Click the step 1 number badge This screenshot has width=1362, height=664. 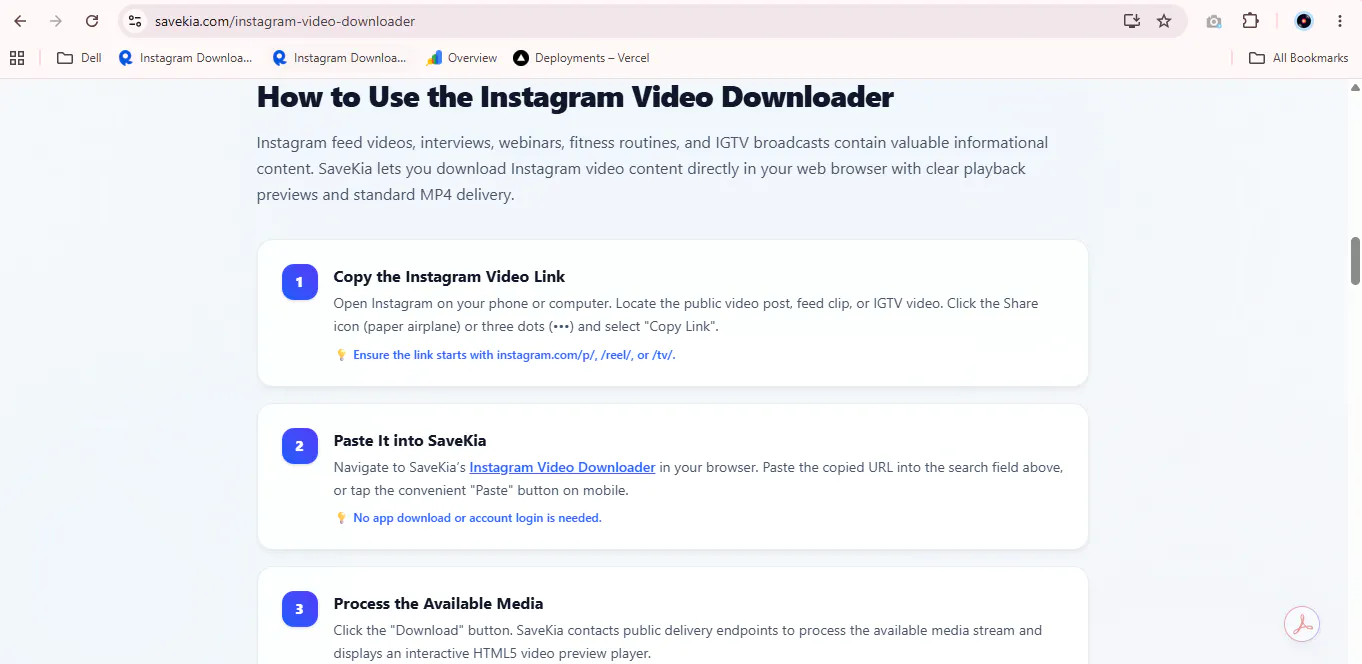click(x=299, y=282)
